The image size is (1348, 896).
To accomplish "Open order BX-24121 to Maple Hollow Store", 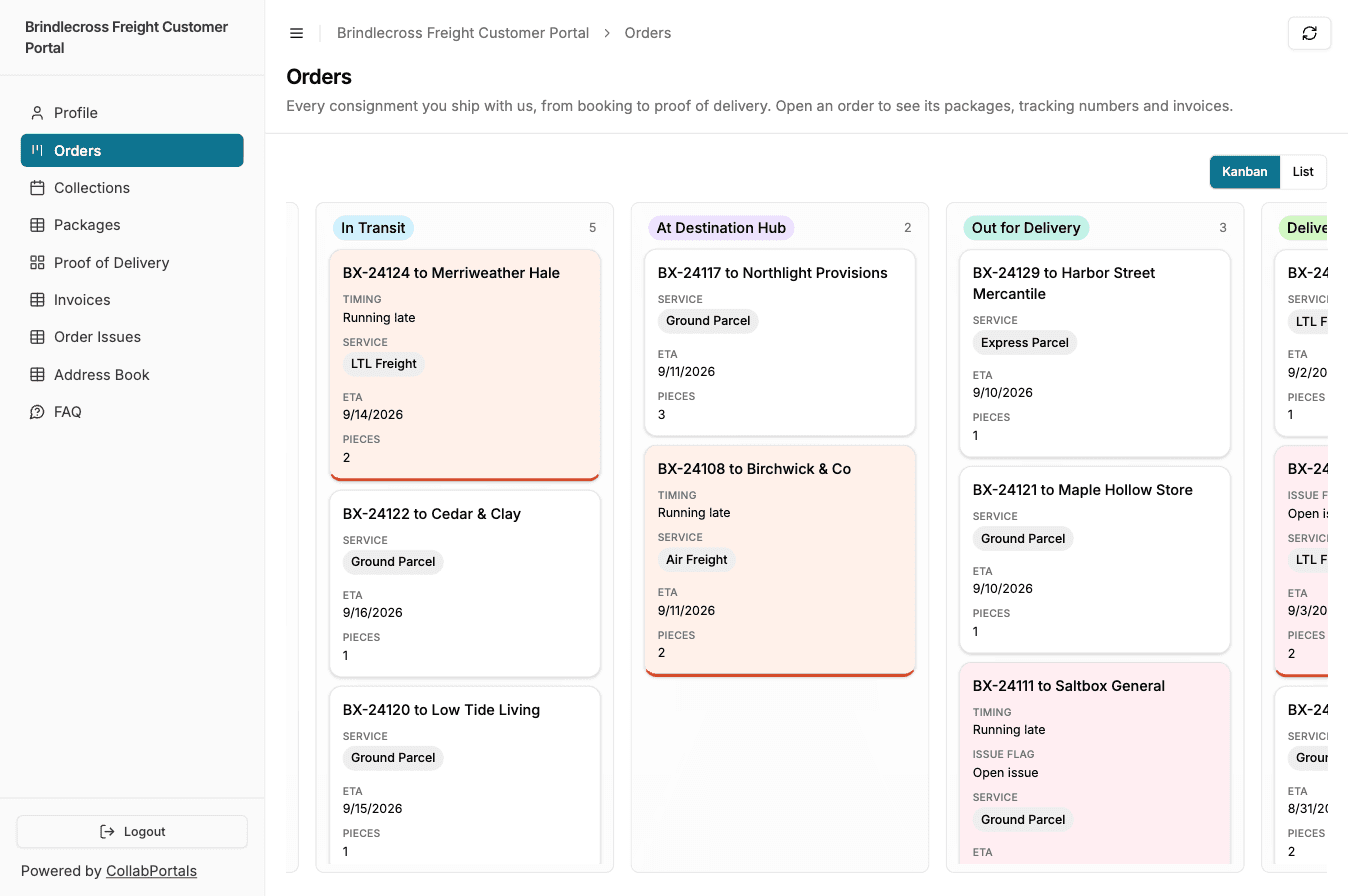I will (1095, 560).
